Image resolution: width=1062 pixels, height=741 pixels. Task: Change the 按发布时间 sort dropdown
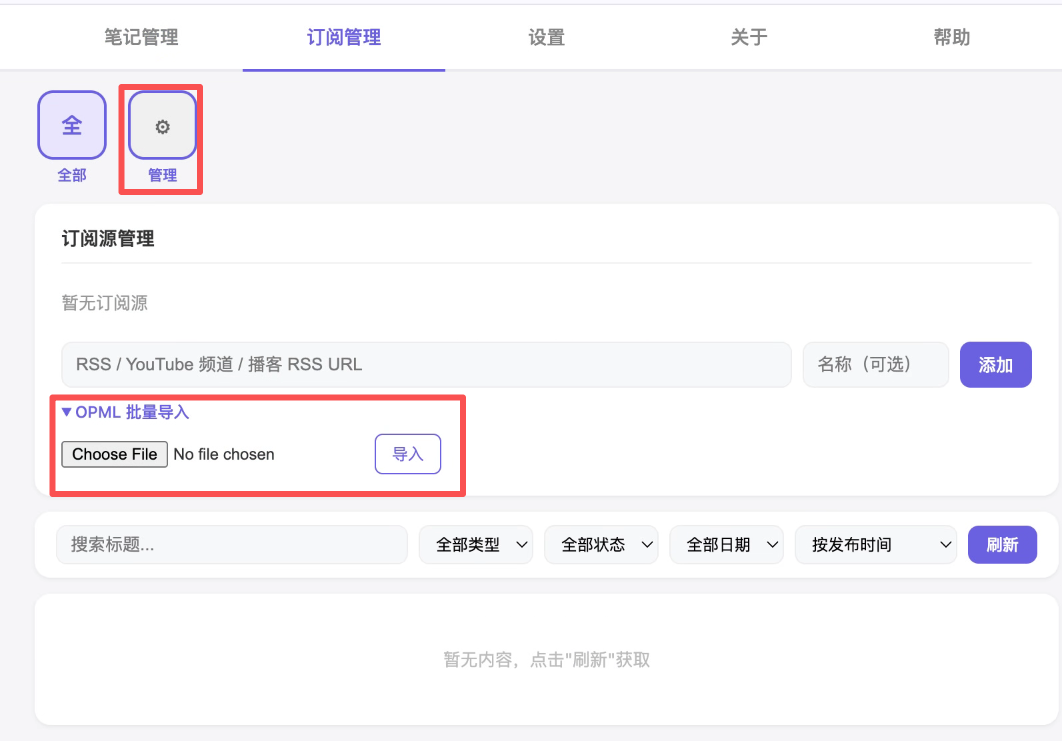tap(876, 545)
